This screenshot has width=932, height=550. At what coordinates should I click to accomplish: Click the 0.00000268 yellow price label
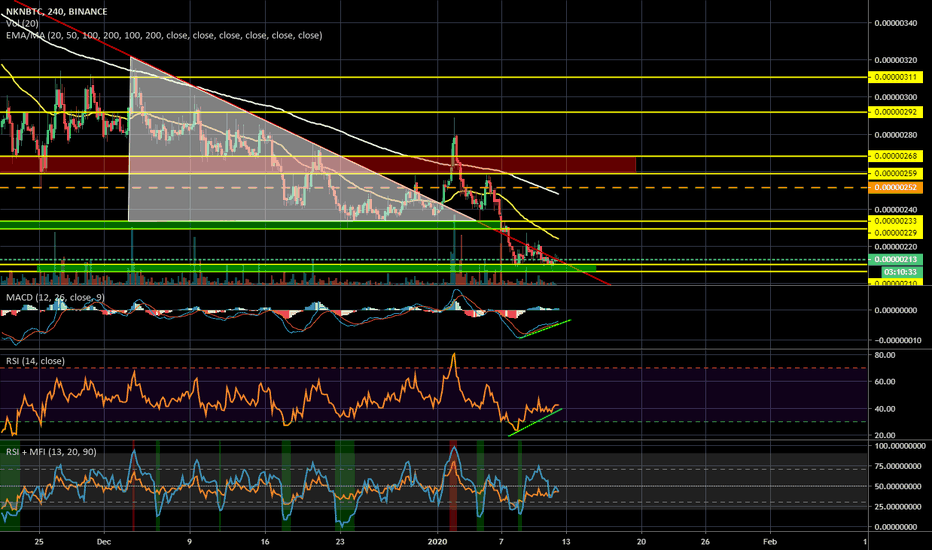pyautogui.click(x=895, y=156)
